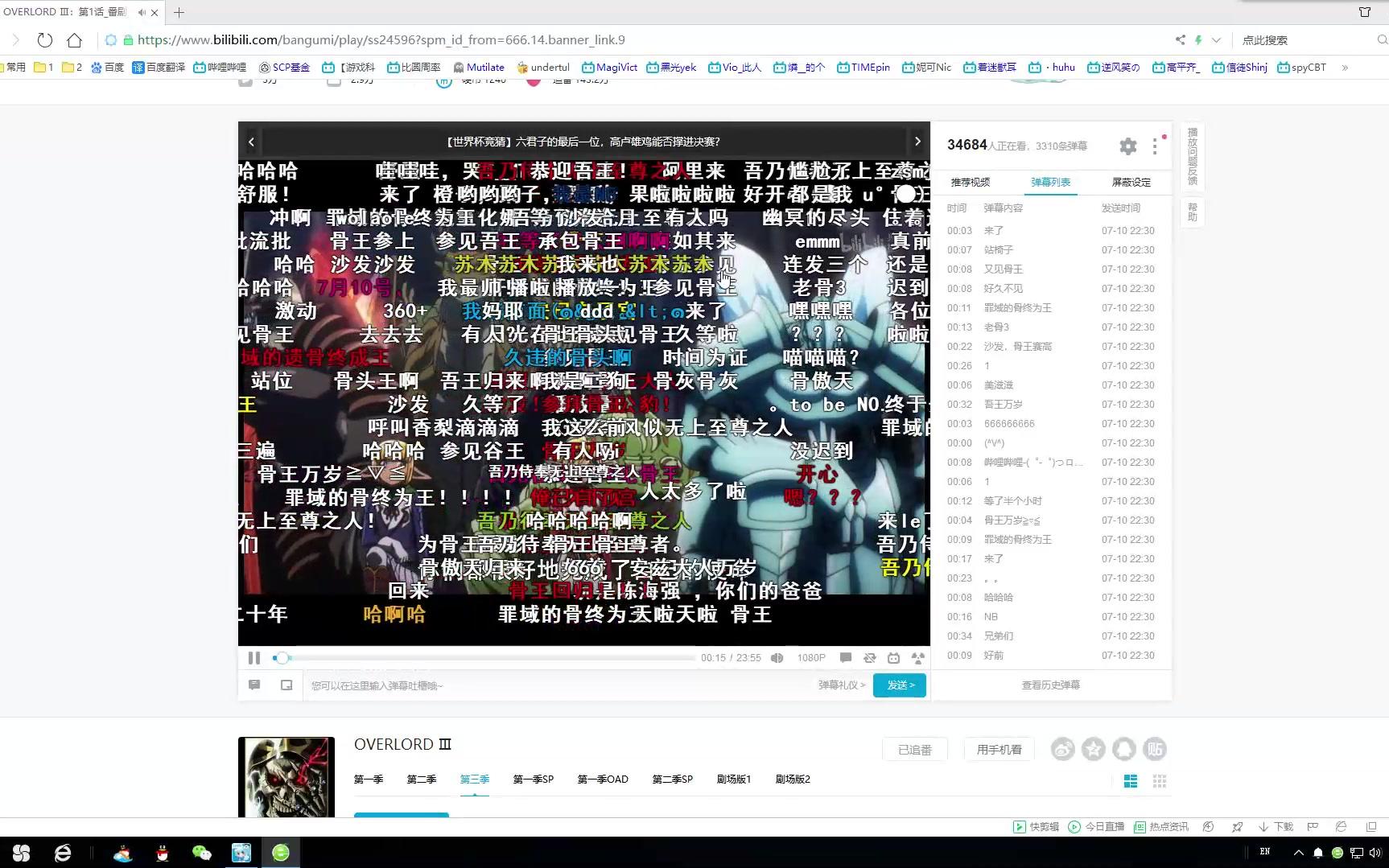The image size is (1389, 868).
Task: Select the danmaku row 666666666
Action: (x=1051, y=424)
